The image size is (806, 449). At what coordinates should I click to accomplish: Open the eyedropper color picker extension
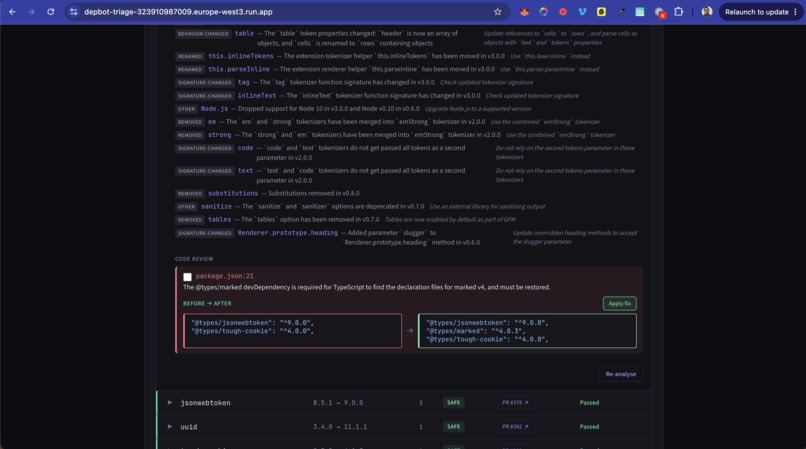620,12
